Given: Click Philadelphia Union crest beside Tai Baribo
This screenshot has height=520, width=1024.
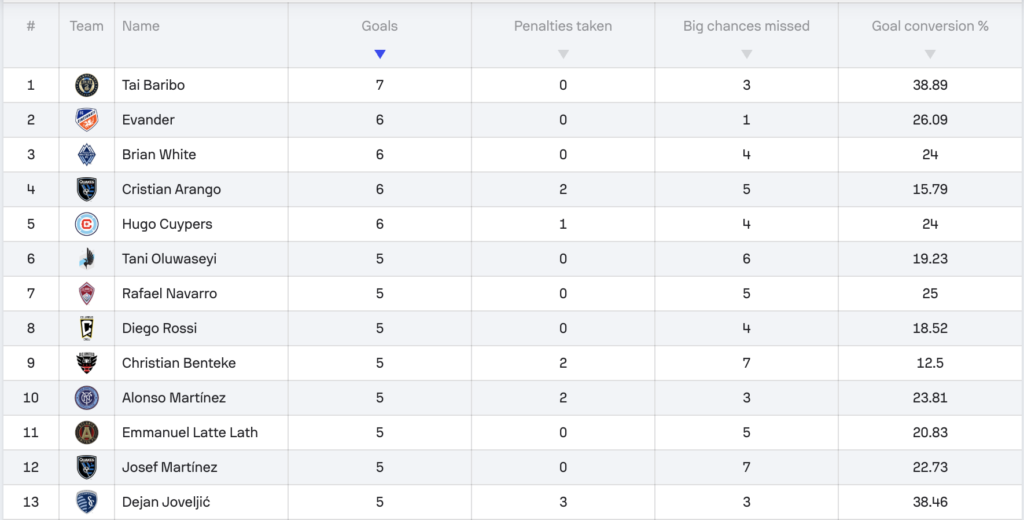Looking at the screenshot, I should tap(86, 85).
